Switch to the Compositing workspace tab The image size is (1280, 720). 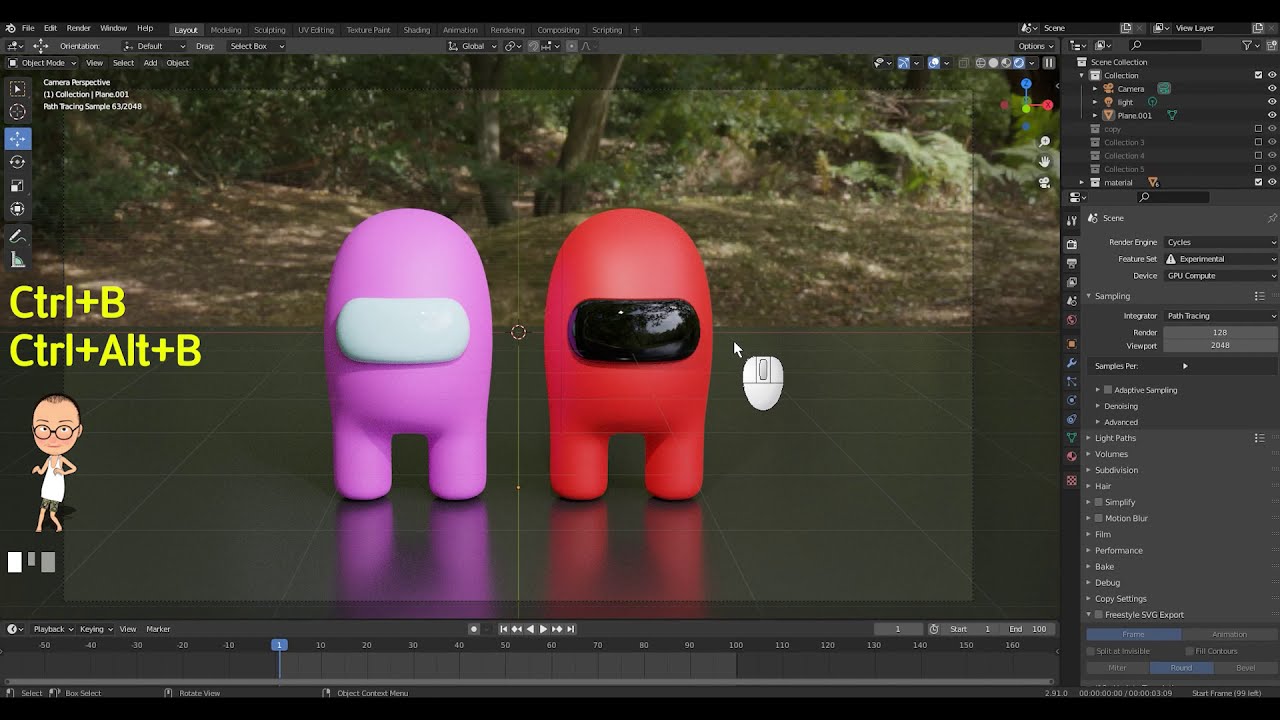(558, 30)
